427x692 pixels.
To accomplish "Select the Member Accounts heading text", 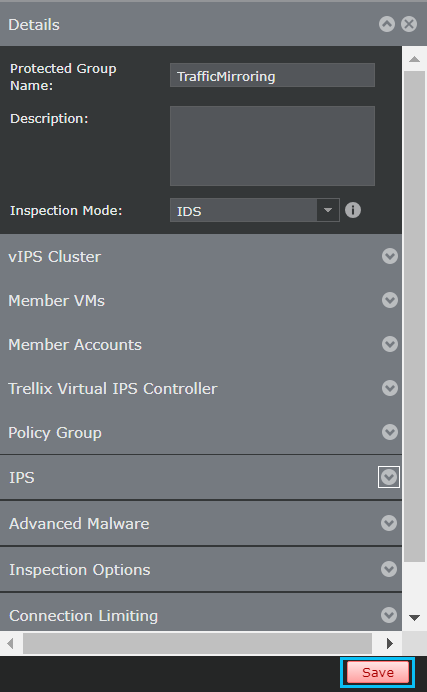I will (x=75, y=345).
